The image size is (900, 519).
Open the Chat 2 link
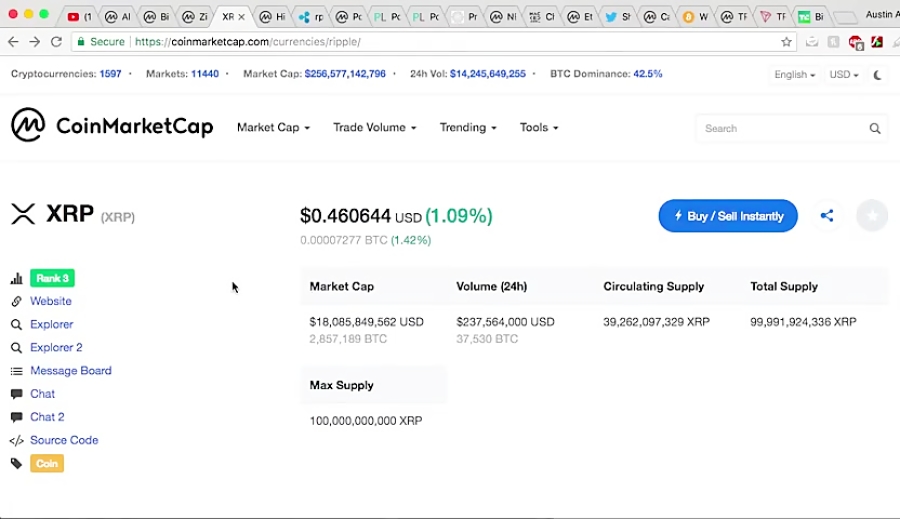click(47, 417)
